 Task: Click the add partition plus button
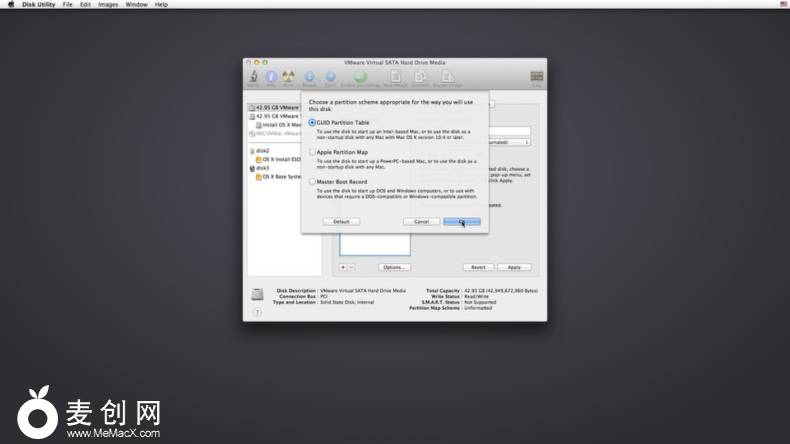pyautogui.click(x=343, y=267)
